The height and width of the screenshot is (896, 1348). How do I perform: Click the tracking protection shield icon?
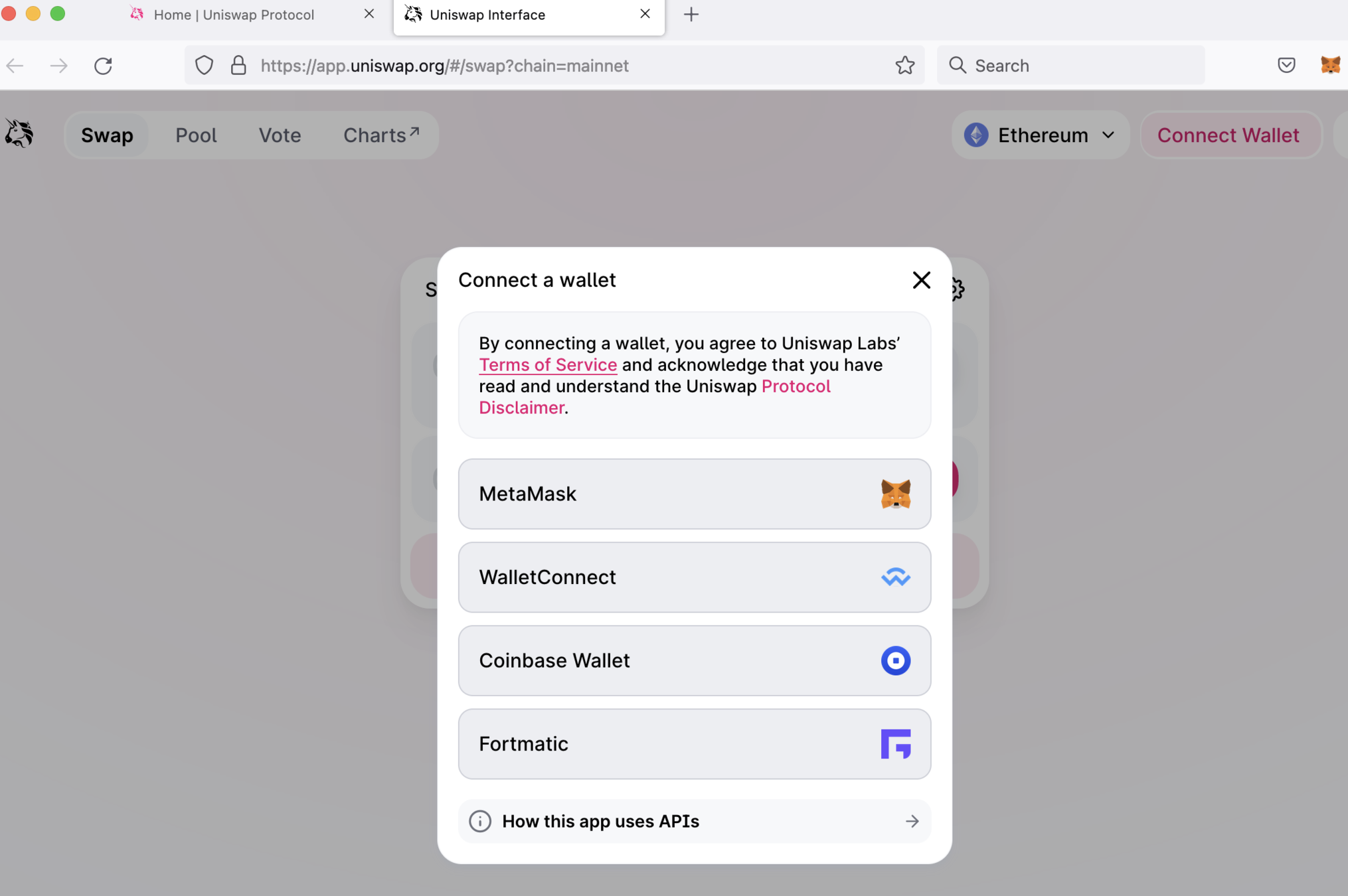click(204, 65)
